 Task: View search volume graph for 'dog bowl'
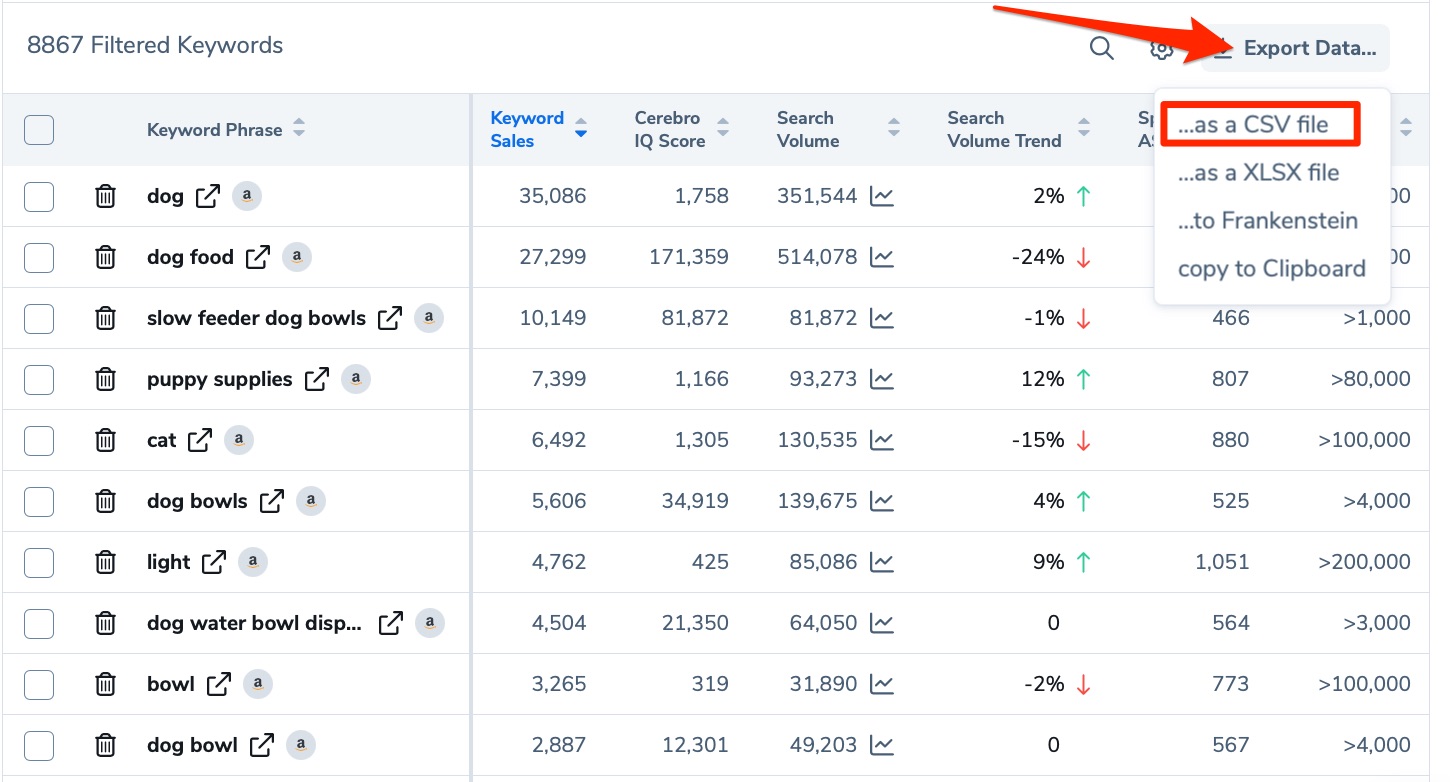click(x=881, y=745)
